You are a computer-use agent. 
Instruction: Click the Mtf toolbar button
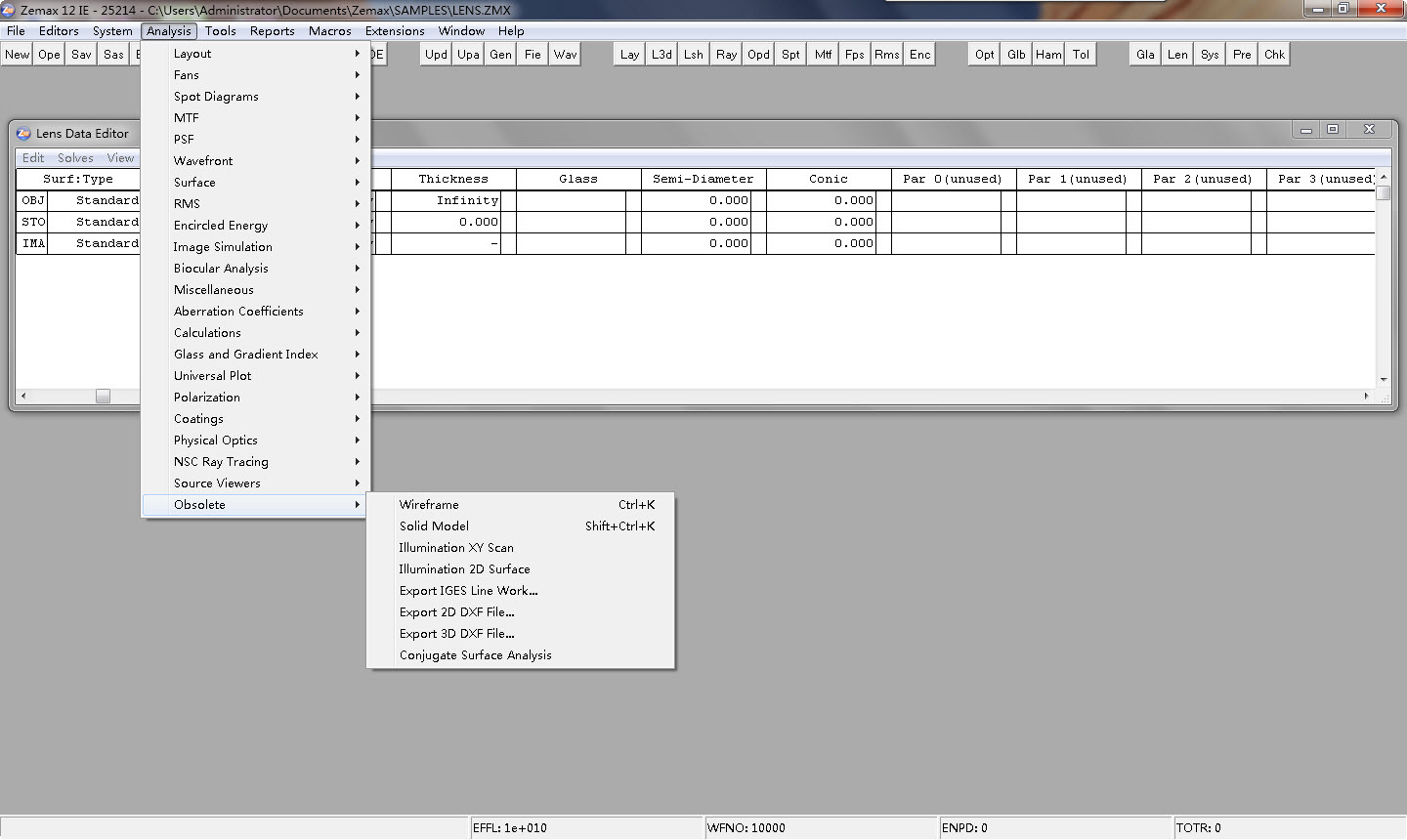[824, 55]
